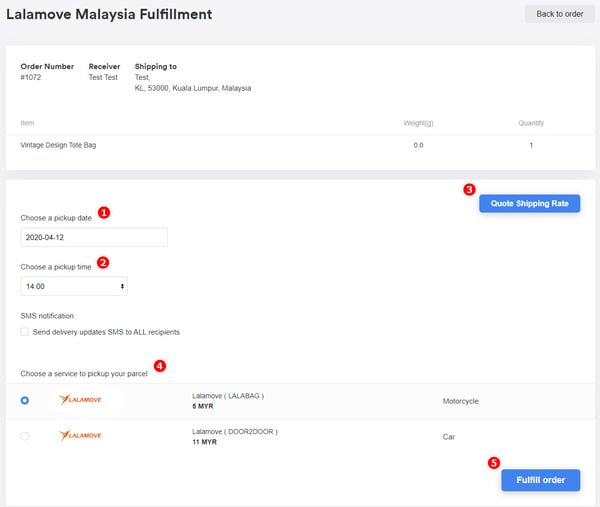Click the 'Car' vehicle type text
Viewport: 600px width, 507px height.
tap(449, 437)
